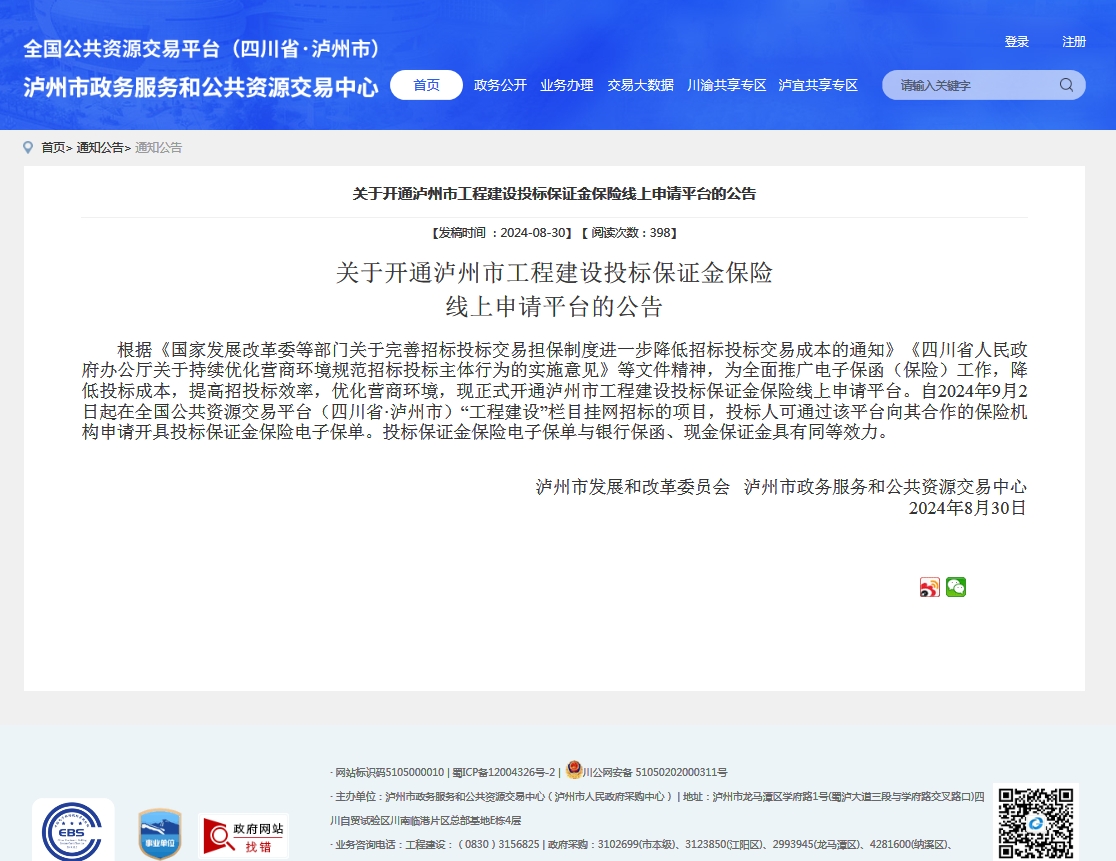Click the search magnifier icon

point(1066,85)
